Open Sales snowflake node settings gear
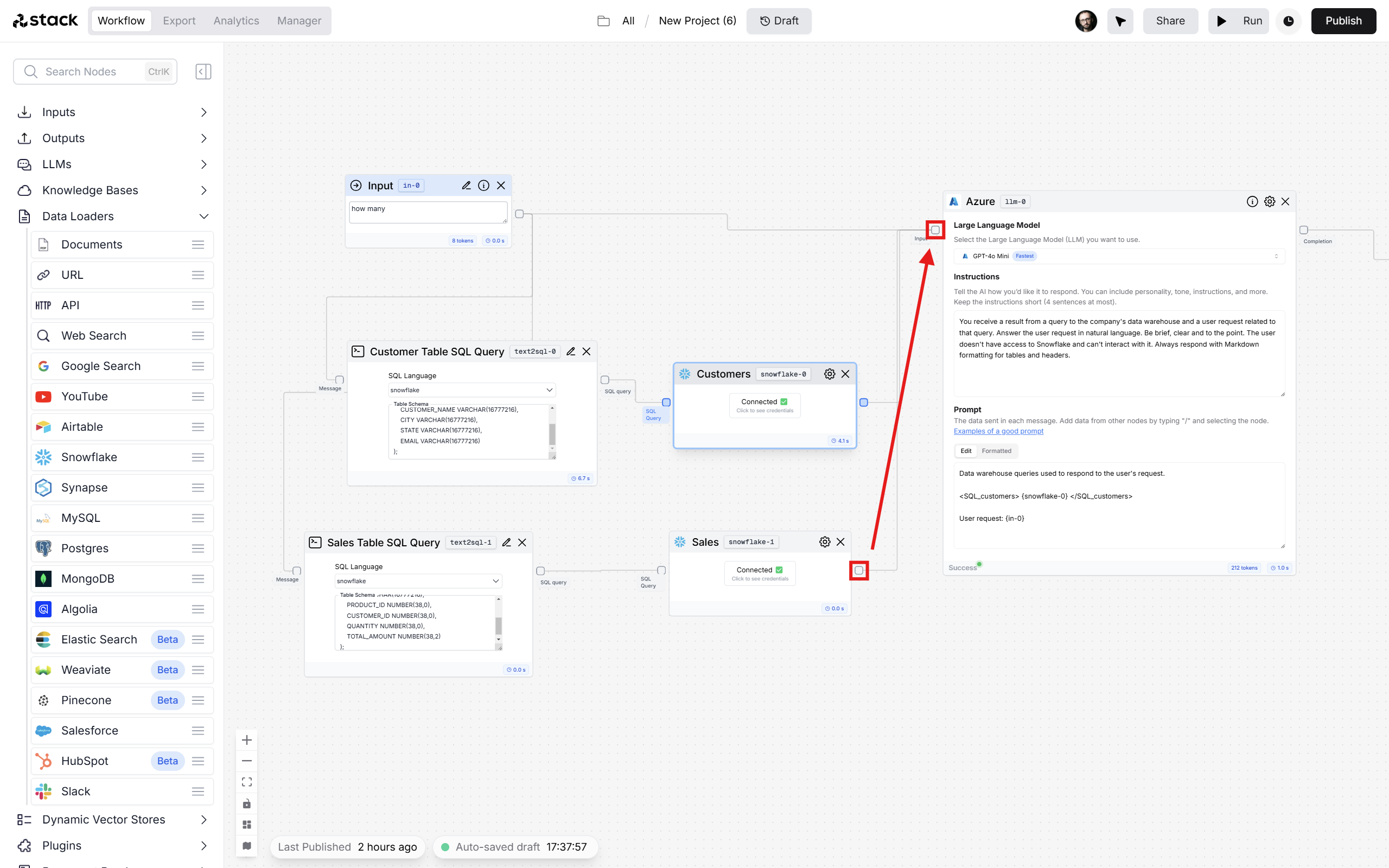1389x868 pixels. (825, 542)
